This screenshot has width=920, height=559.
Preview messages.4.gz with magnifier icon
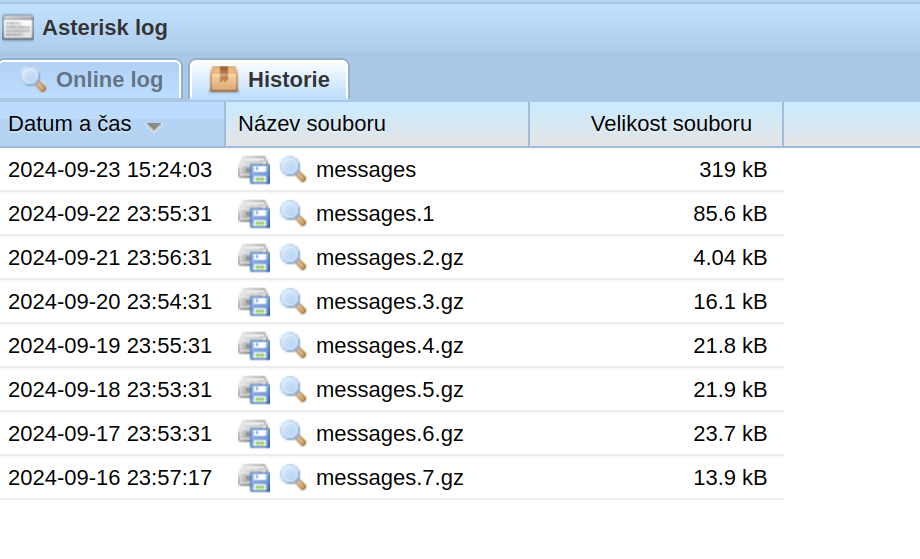coord(293,345)
